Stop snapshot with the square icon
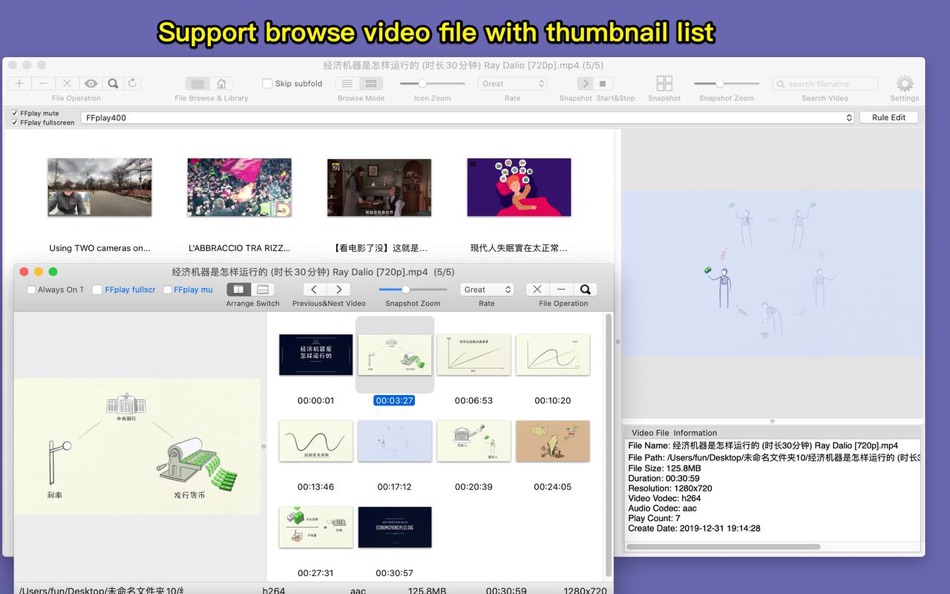Image resolution: width=950 pixels, height=594 pixels. tap(603, 84)
